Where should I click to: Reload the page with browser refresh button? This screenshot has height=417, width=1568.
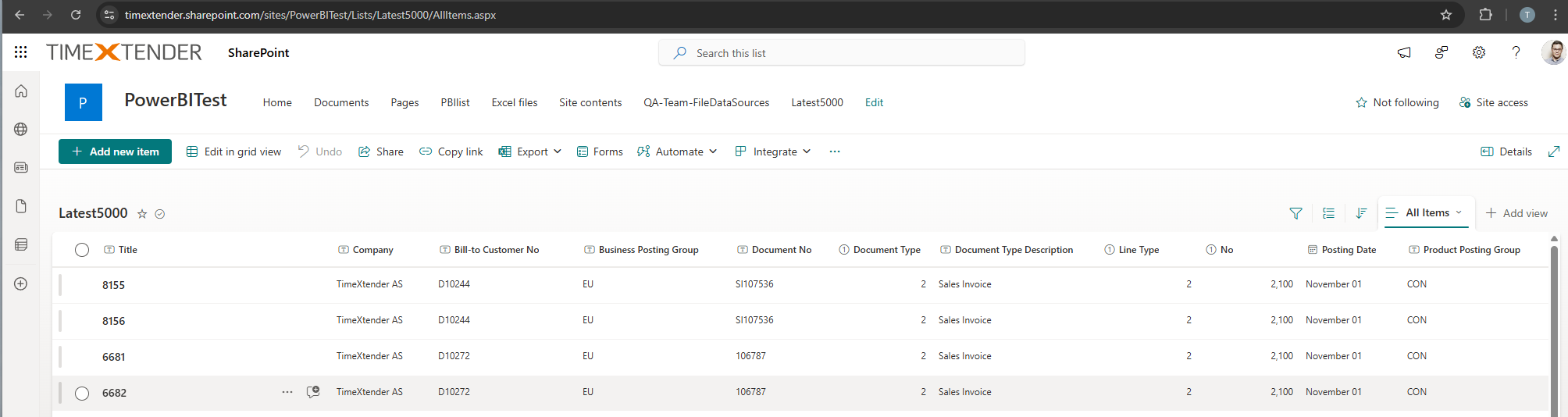click(76, 15)
